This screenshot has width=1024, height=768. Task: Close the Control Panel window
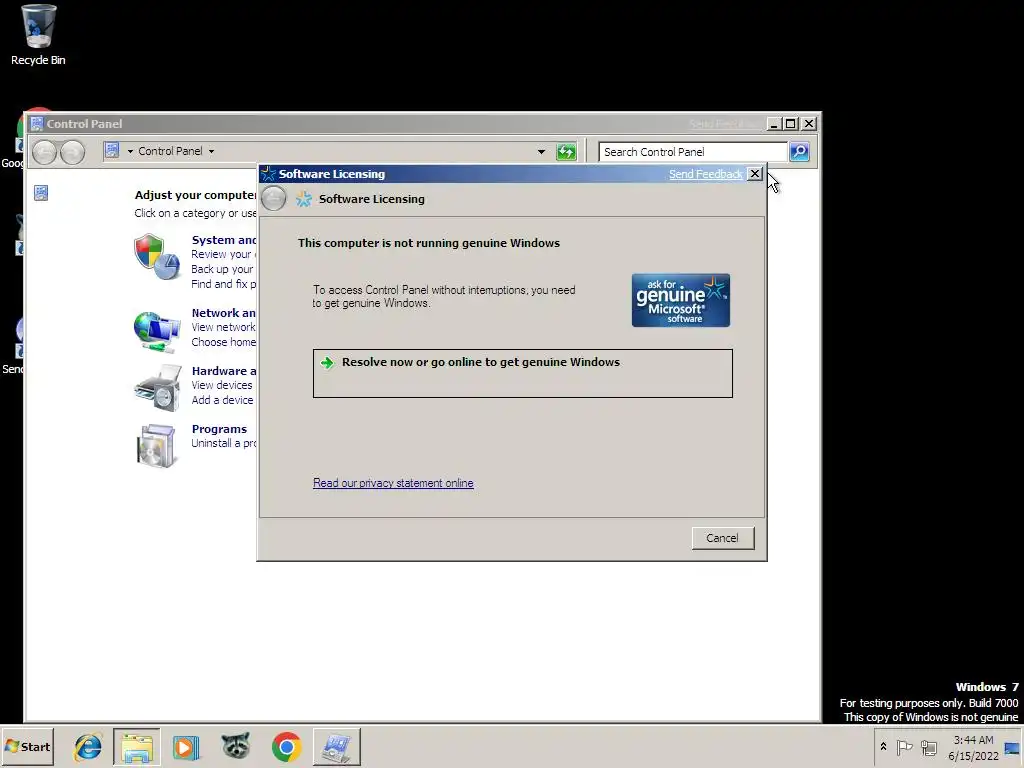tap(808, 123)
